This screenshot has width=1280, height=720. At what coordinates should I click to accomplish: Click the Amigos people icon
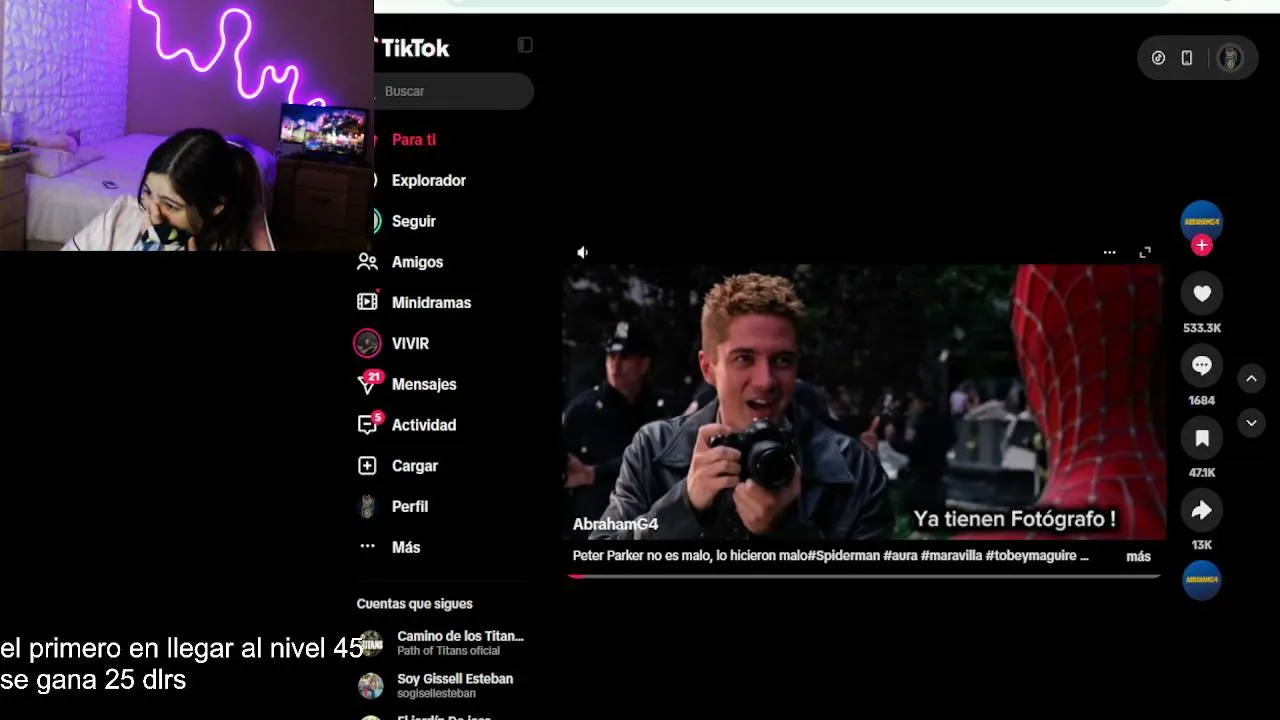[367, 262]
